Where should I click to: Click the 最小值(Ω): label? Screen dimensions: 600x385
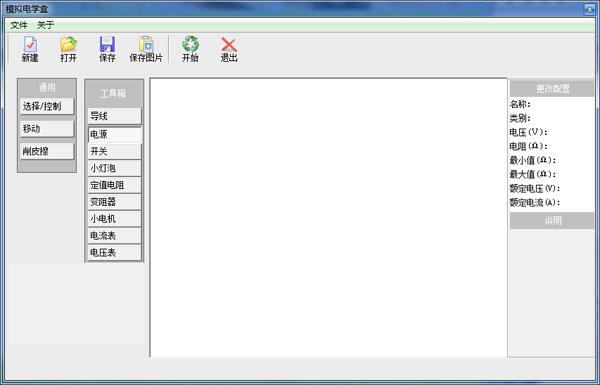[533, 160]
